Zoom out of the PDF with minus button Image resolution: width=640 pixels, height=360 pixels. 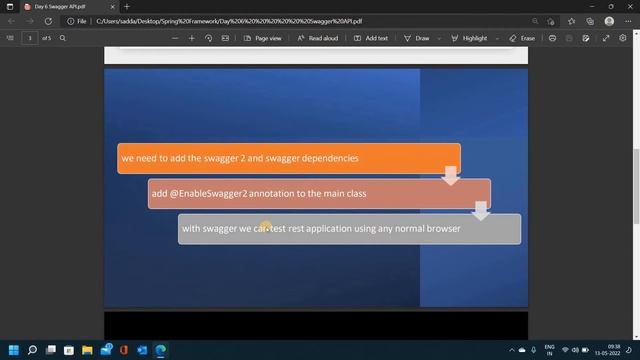pyautogui.click(x=175, y=38)
